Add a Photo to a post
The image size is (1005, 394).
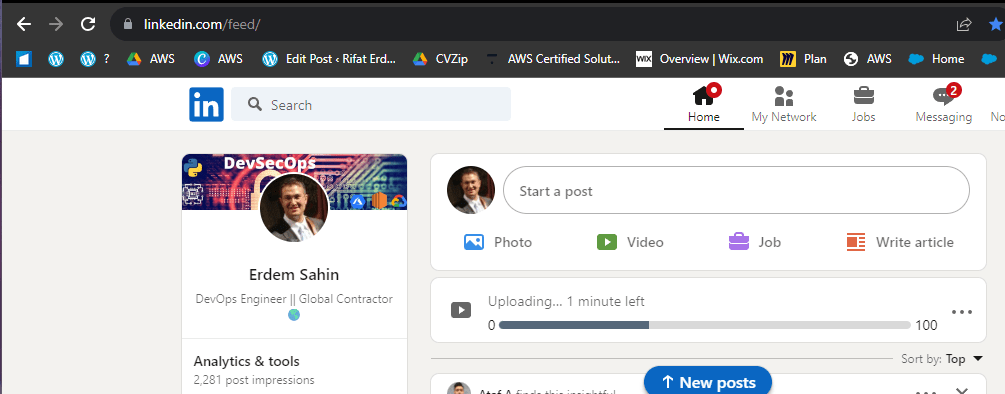click(x=498, y=242)
